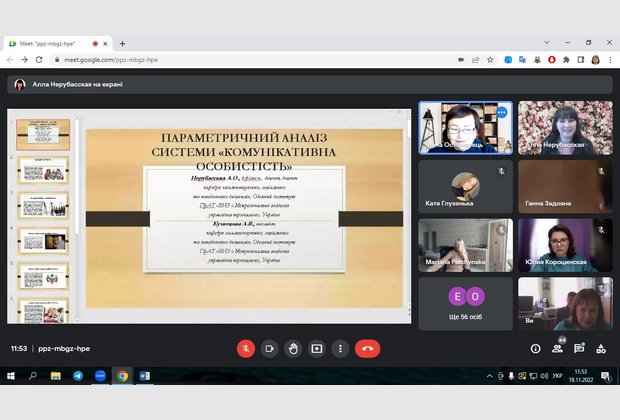620x420 pixels.
Task: Select the Meet browser tab
Action: pyautogui.click(x=55, y=43)
